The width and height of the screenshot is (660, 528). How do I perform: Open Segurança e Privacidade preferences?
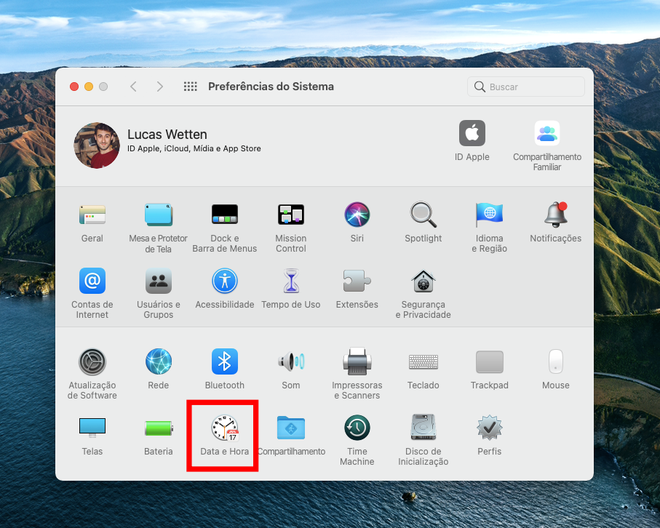(423, 281)
